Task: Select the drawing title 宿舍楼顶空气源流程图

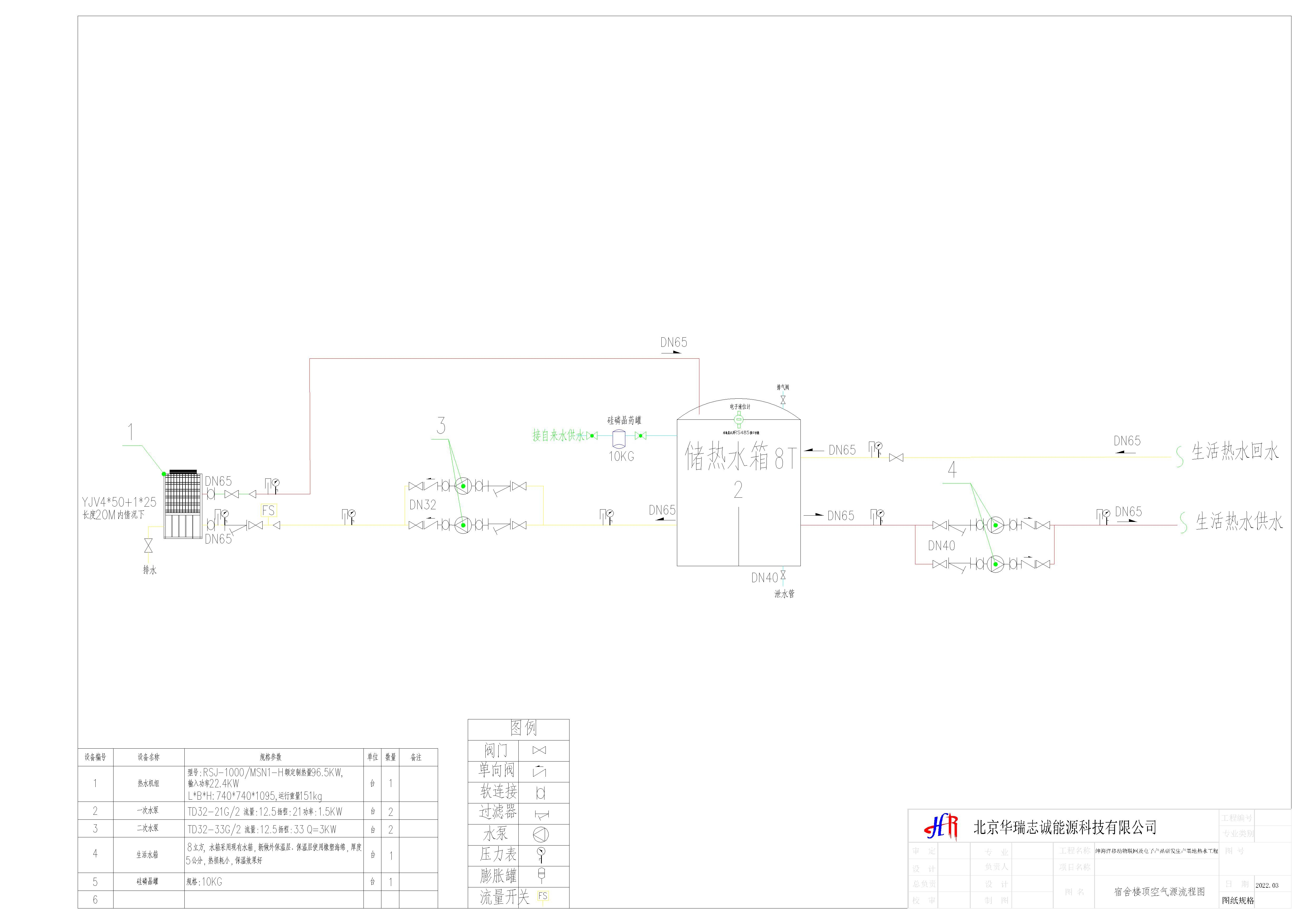Action: 1159,892
